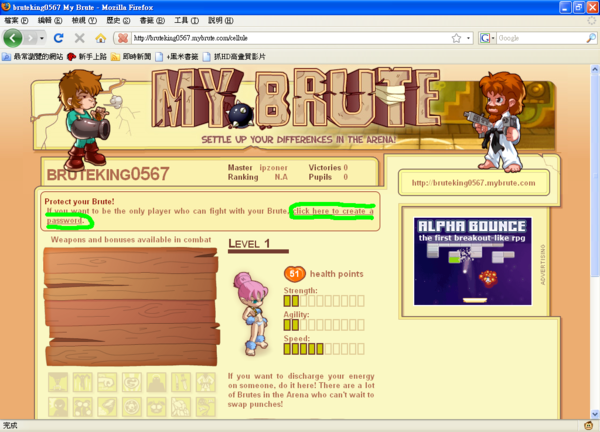
Task: Open the 抓HD高畫質影片 bookmark
Action: tap(234, 57)
